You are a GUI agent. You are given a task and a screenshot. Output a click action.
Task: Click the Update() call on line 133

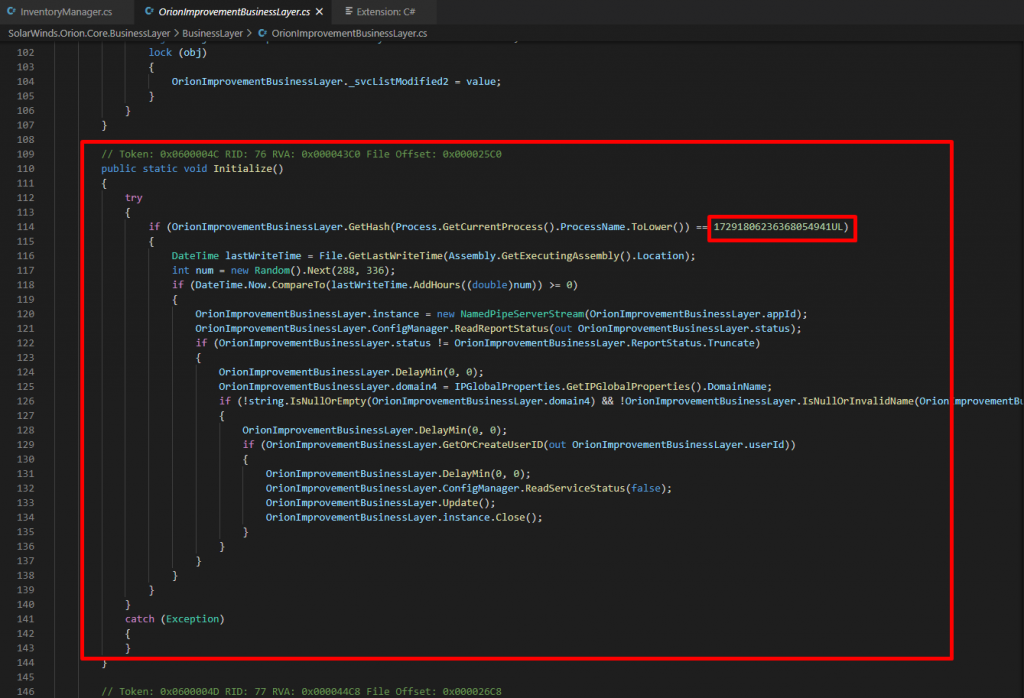466,503
